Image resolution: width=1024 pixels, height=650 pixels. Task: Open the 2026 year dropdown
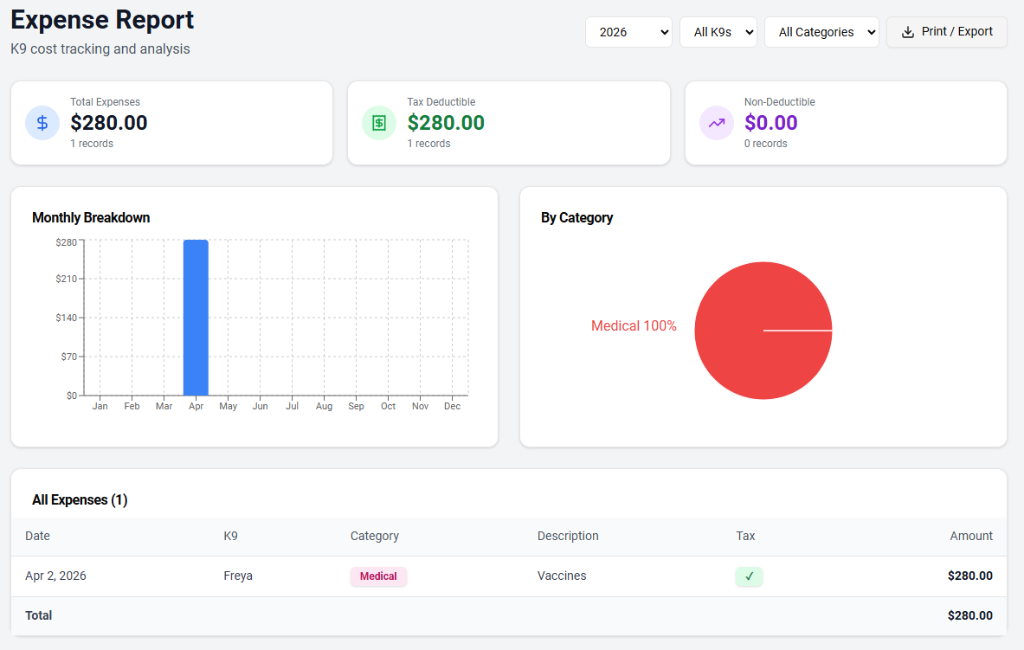(x=628, y=32)
